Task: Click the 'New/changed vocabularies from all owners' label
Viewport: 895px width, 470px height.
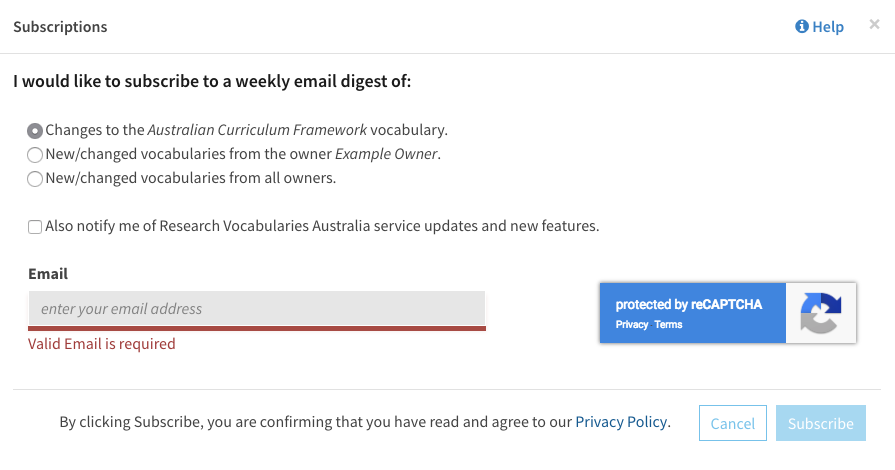Action: pos(191,179)
